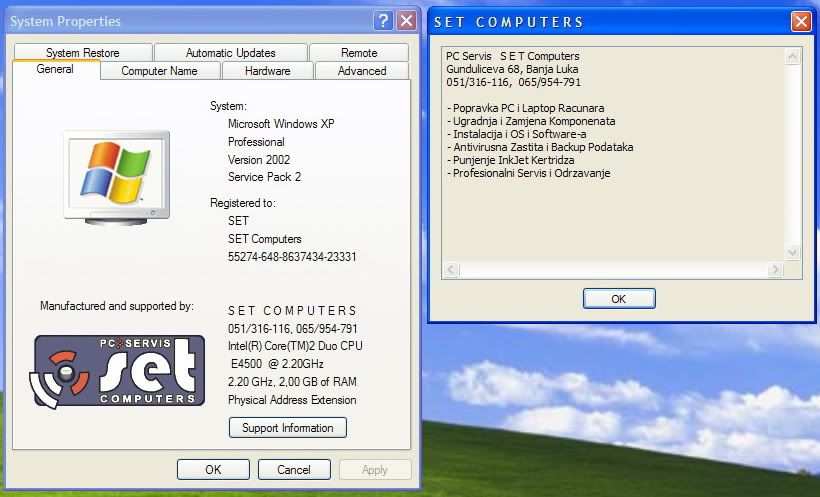The image size is (820, 497).
Task: Click the product ID 55274-648-8637434-23331
Action: click(x=292, y=257)
